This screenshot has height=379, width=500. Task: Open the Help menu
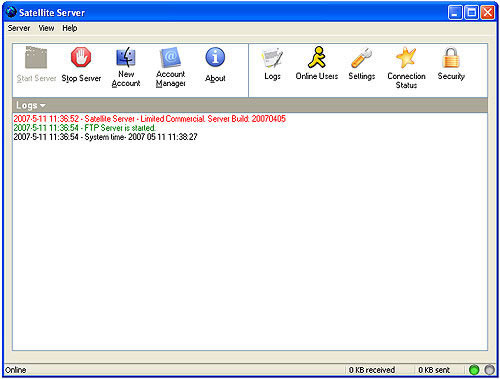tap(70, 28)
